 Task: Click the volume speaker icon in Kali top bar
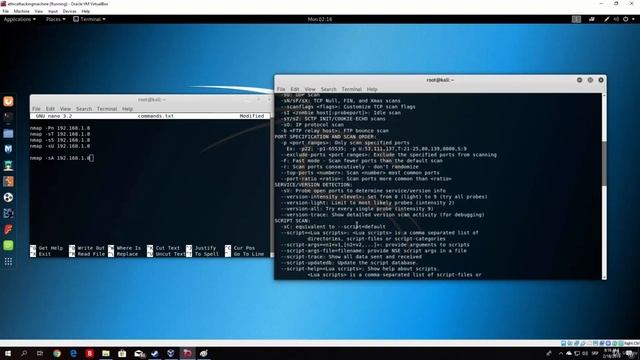tap(616, 19)
